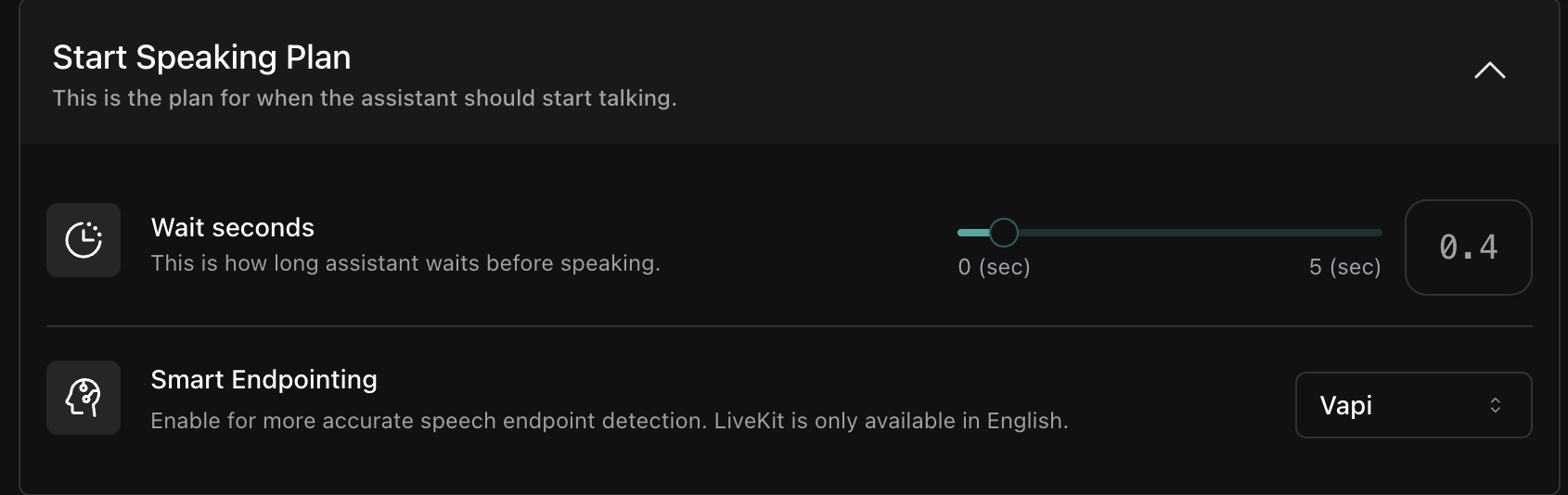Select the Wait seconds title text
This screenshot has width=1568, height=495.
pyautogui.click(x=232, y=228)
